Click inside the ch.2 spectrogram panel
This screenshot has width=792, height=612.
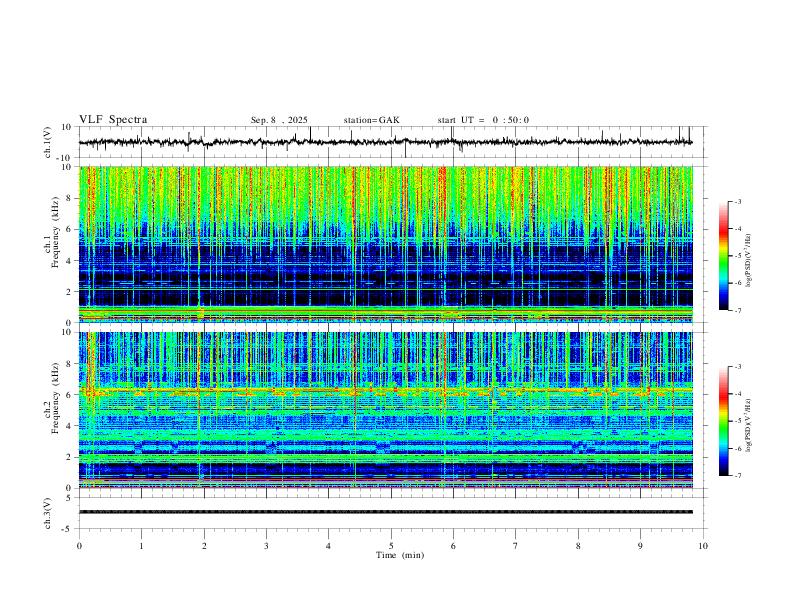(x=385, y=410)
